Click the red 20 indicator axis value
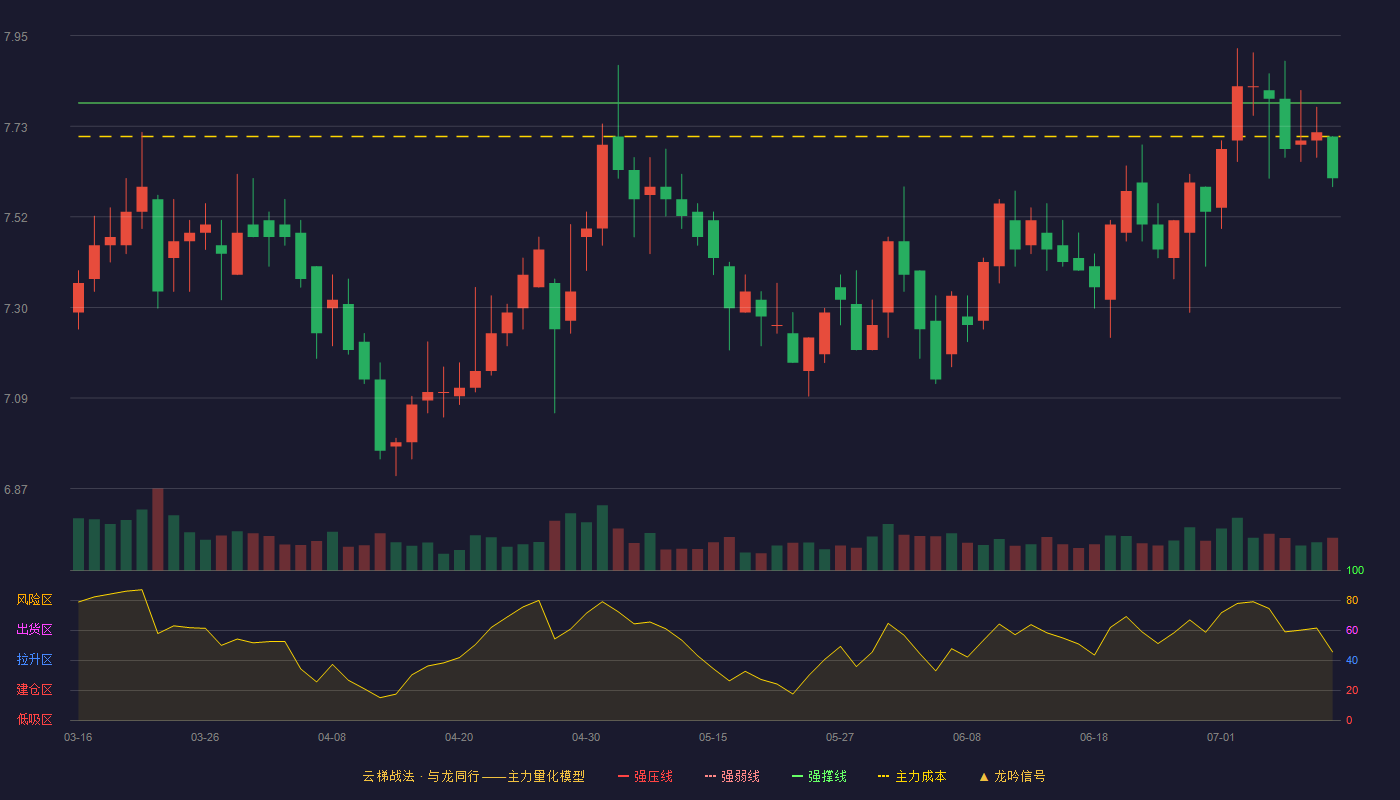 click(1352, 690)
